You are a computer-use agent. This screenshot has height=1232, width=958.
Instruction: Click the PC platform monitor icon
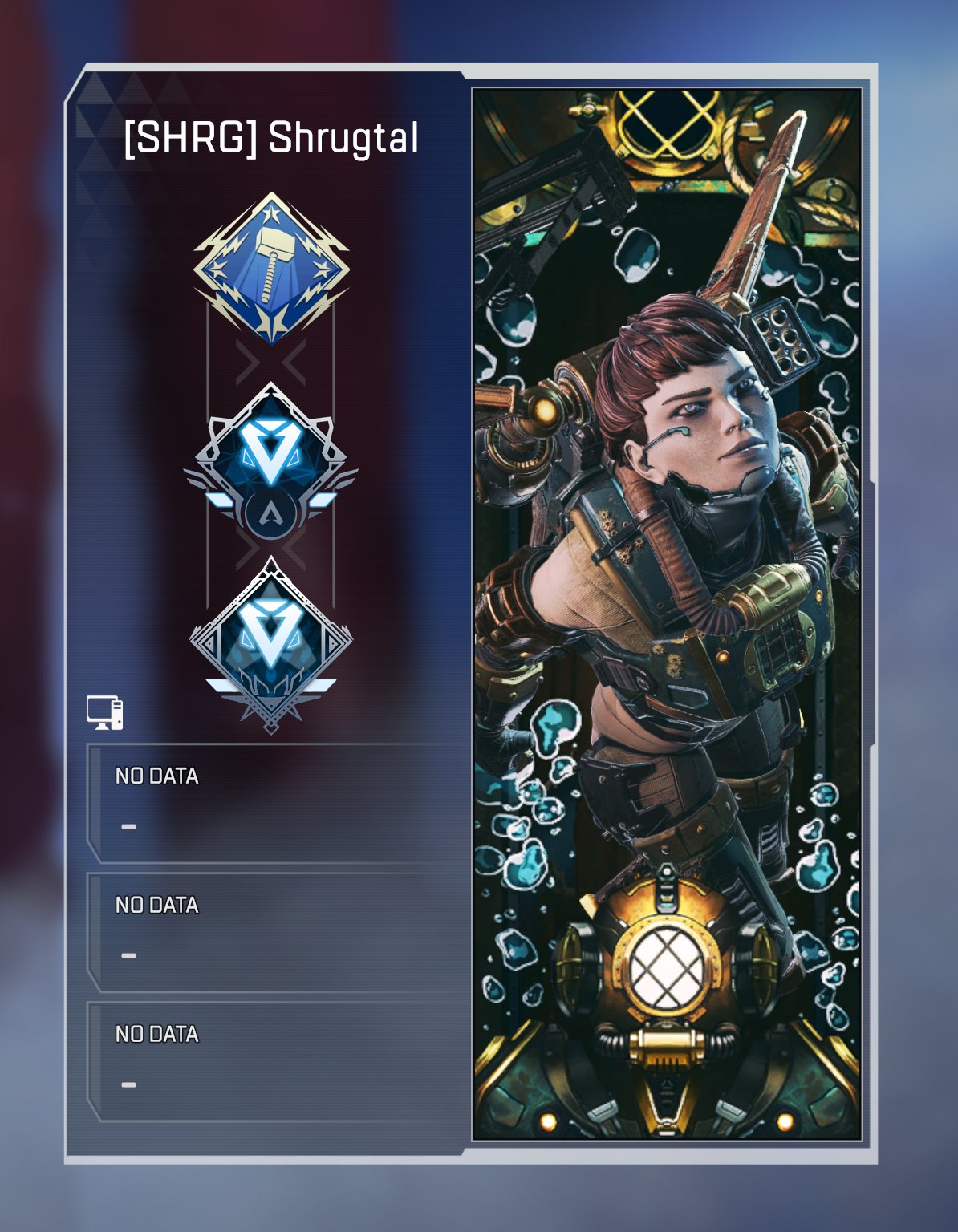click(x=105, y=712)
